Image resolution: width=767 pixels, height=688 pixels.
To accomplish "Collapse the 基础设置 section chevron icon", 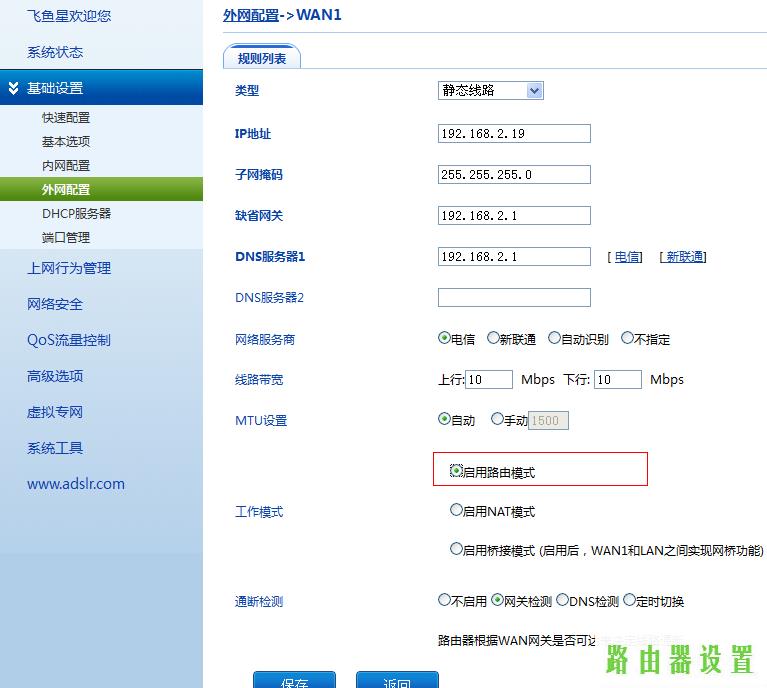I will click(x=13, y=88).
